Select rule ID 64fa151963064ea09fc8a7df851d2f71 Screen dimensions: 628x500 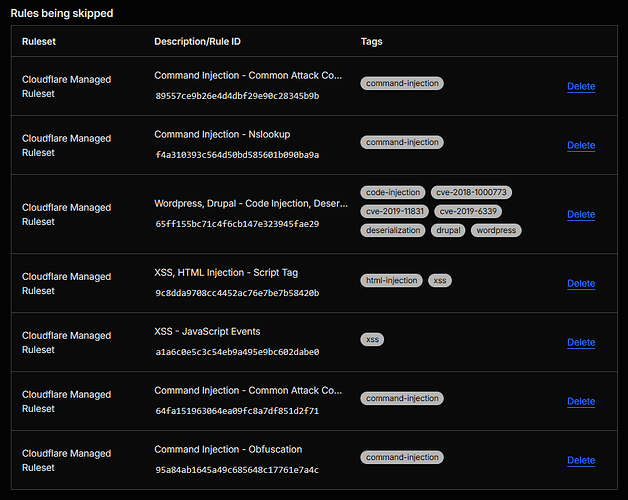237,411
